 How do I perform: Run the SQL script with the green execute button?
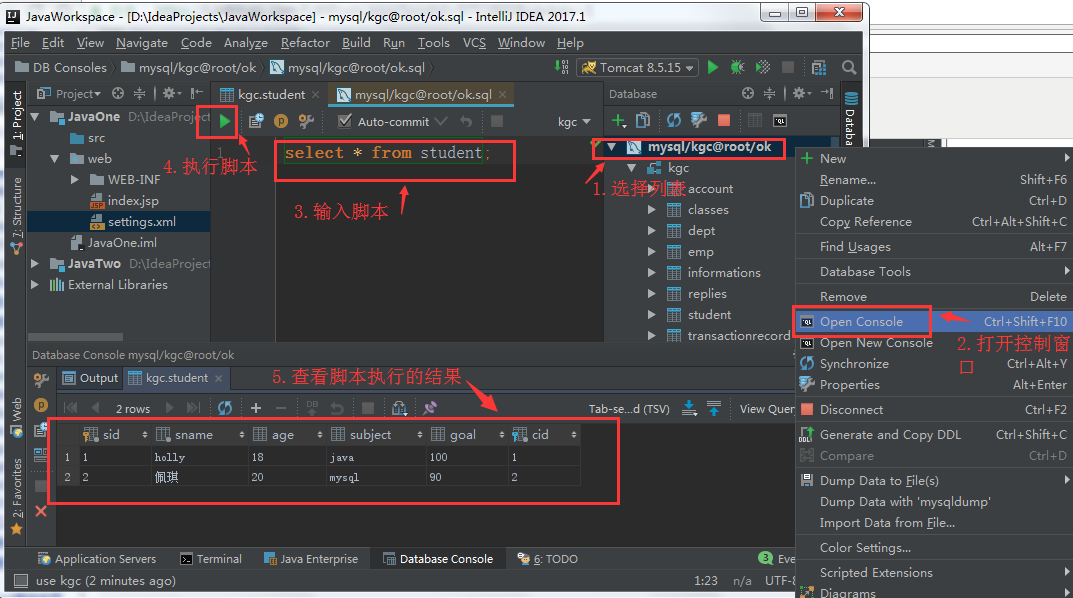pos(224,122)
